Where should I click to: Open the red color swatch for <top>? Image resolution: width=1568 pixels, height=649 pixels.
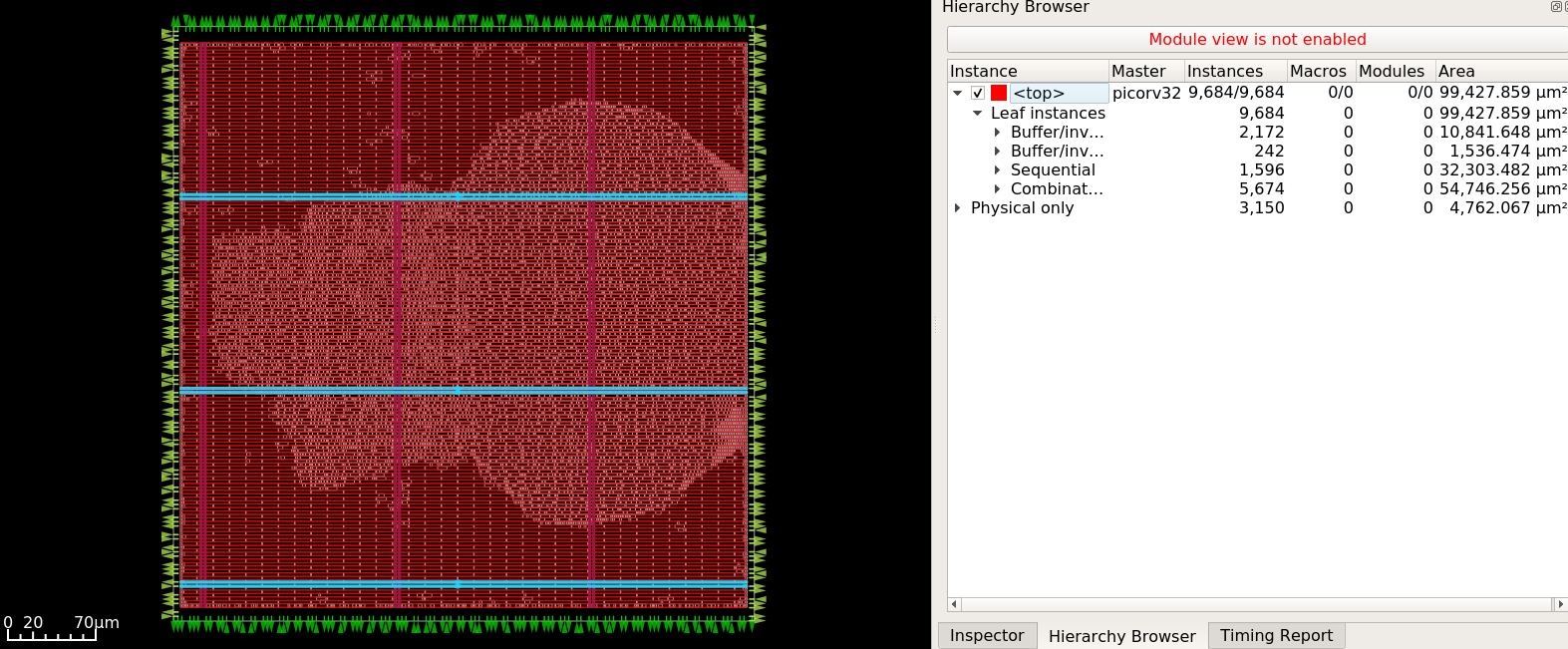(999, 93)
